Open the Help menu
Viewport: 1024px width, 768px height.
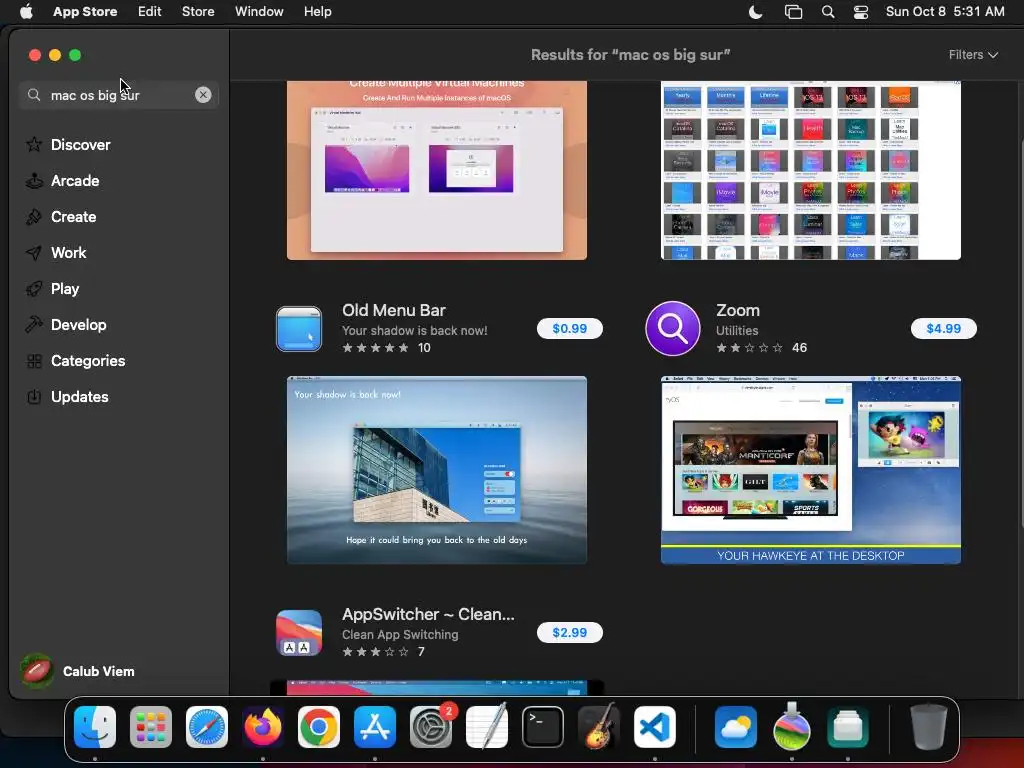317,12
